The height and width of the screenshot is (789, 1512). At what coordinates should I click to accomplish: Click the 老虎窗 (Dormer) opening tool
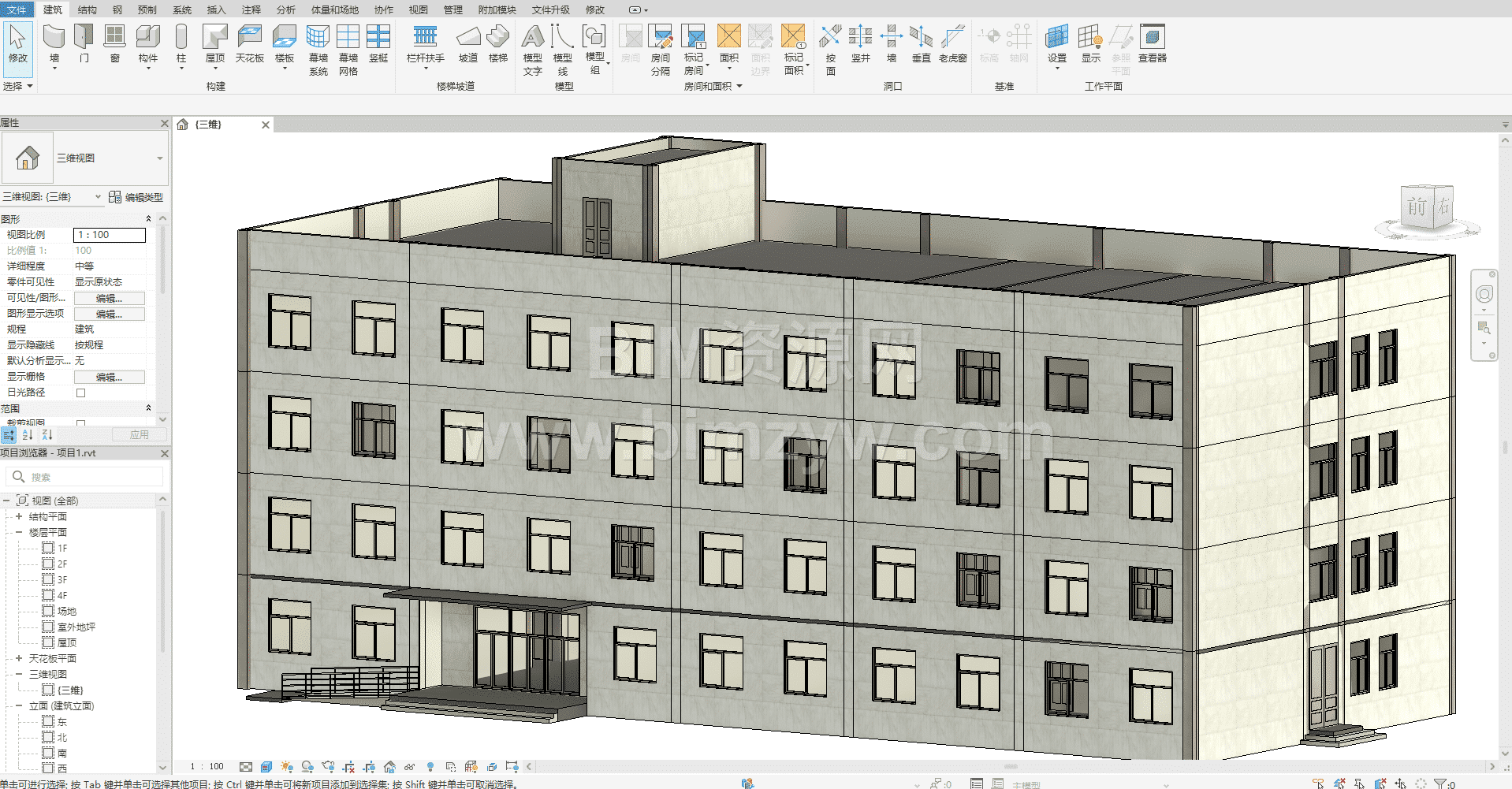coord(952,44)
